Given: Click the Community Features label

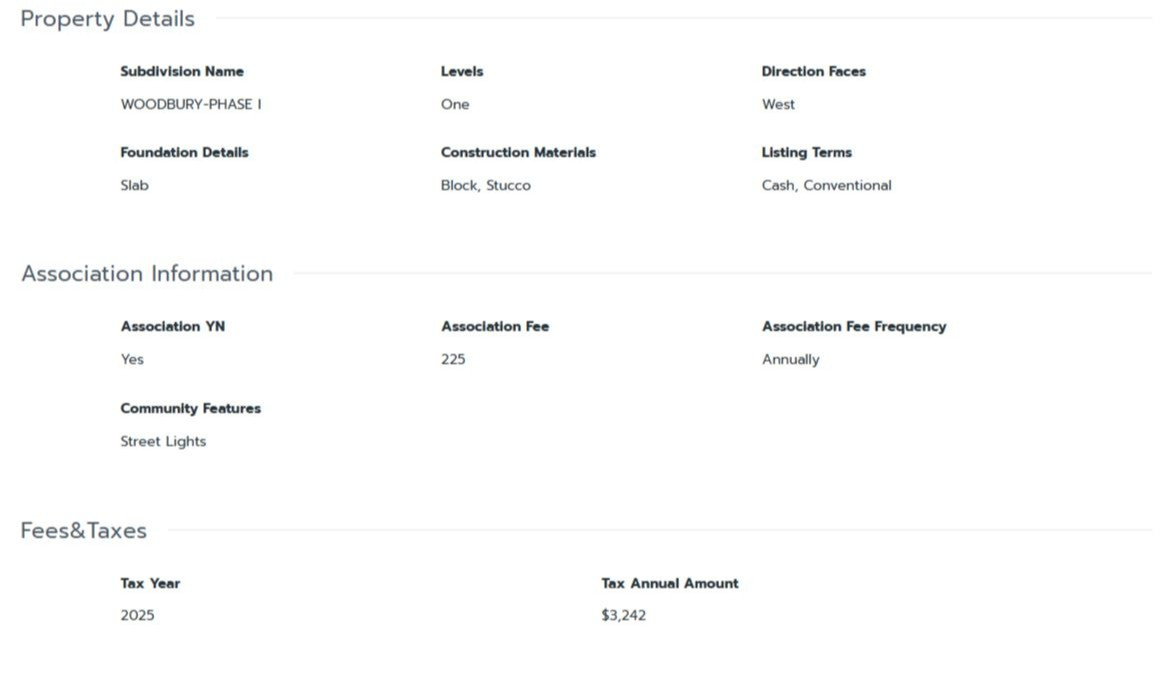Looking at the screenshot, I should (x=191, y=409).
